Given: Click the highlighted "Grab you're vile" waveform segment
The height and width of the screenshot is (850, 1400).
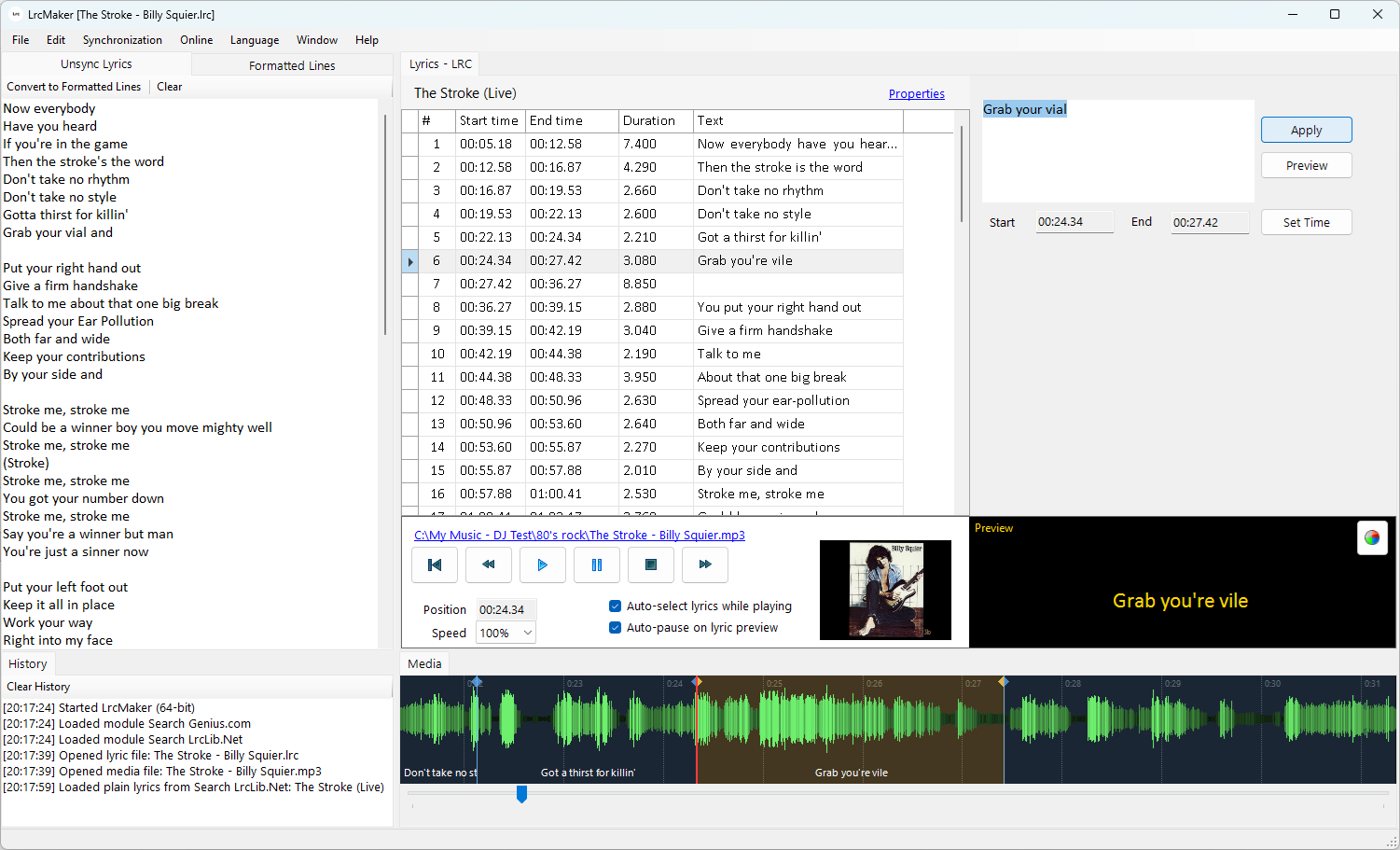Looking at the screenshot, I should tap(851, 730).
